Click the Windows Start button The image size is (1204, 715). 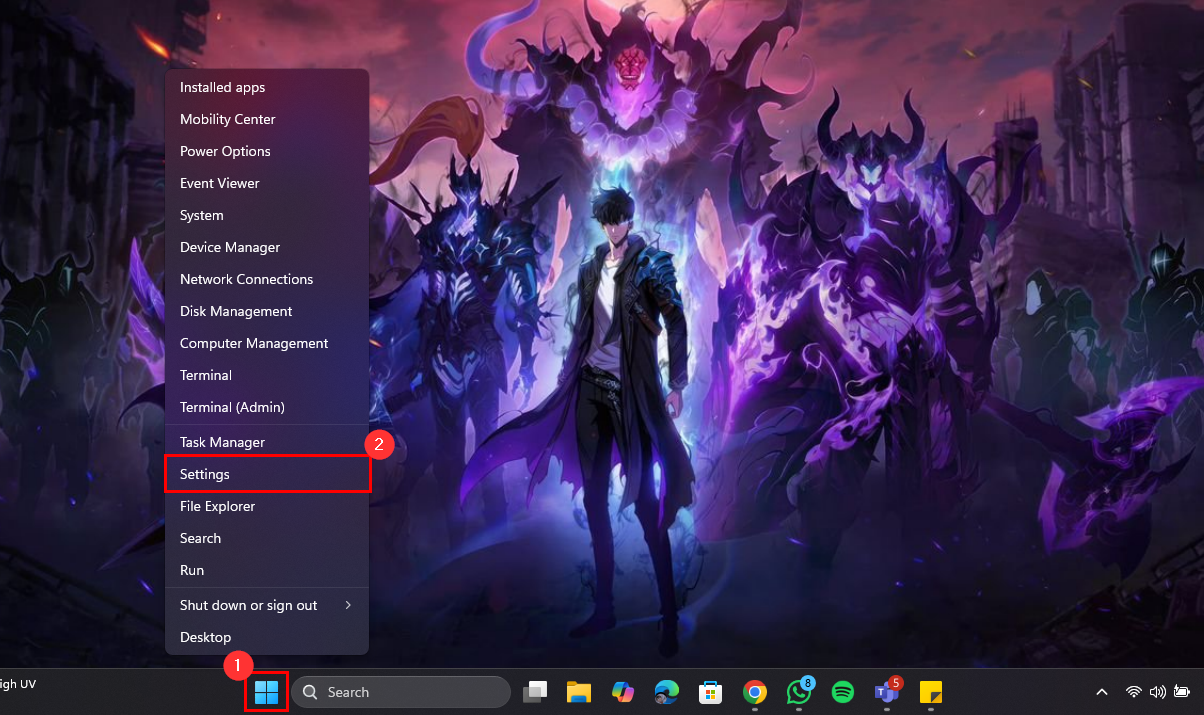click(x=266, y=692)
